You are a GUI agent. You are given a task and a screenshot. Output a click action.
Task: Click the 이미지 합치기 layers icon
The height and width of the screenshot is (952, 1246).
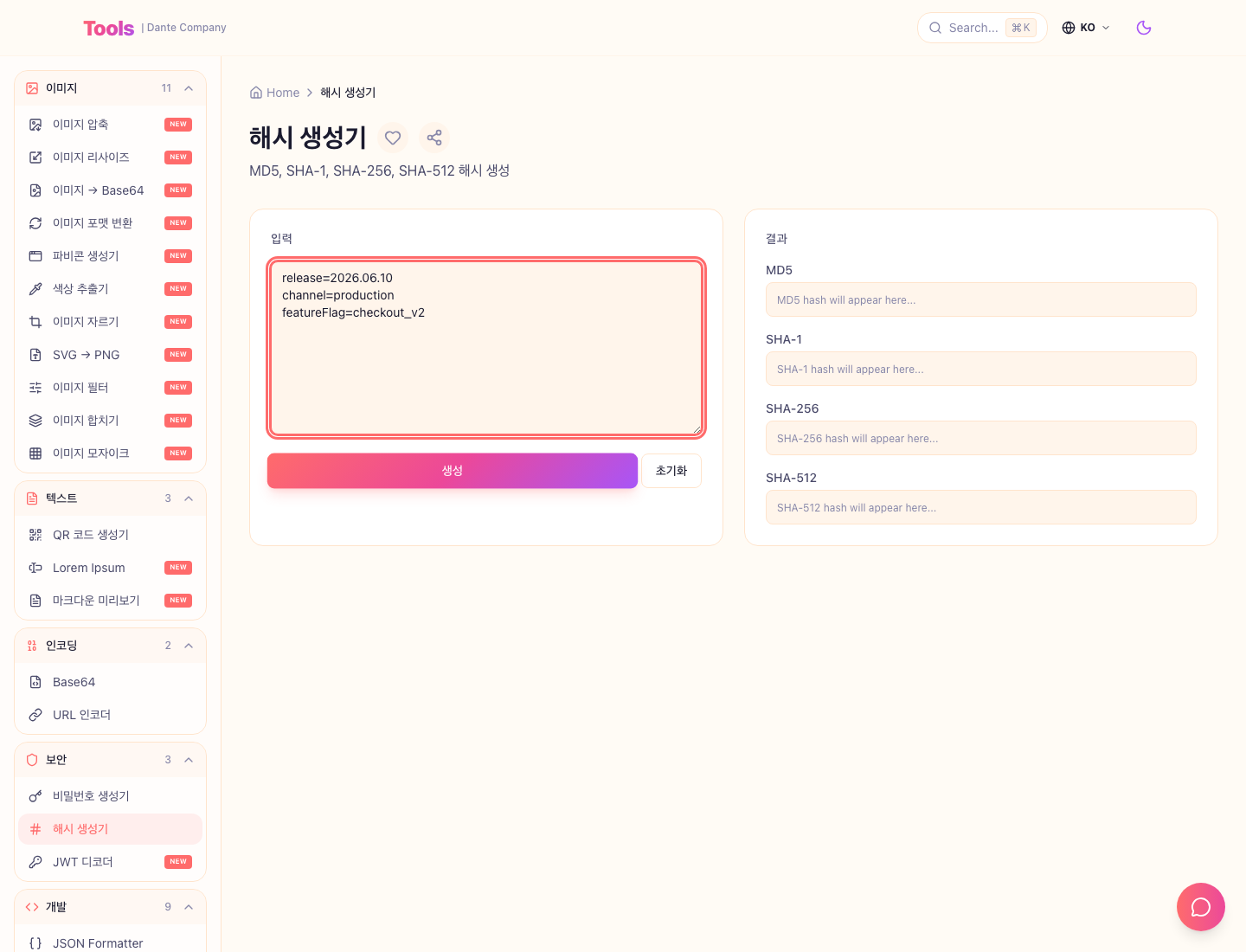click(x=35, y=421)
